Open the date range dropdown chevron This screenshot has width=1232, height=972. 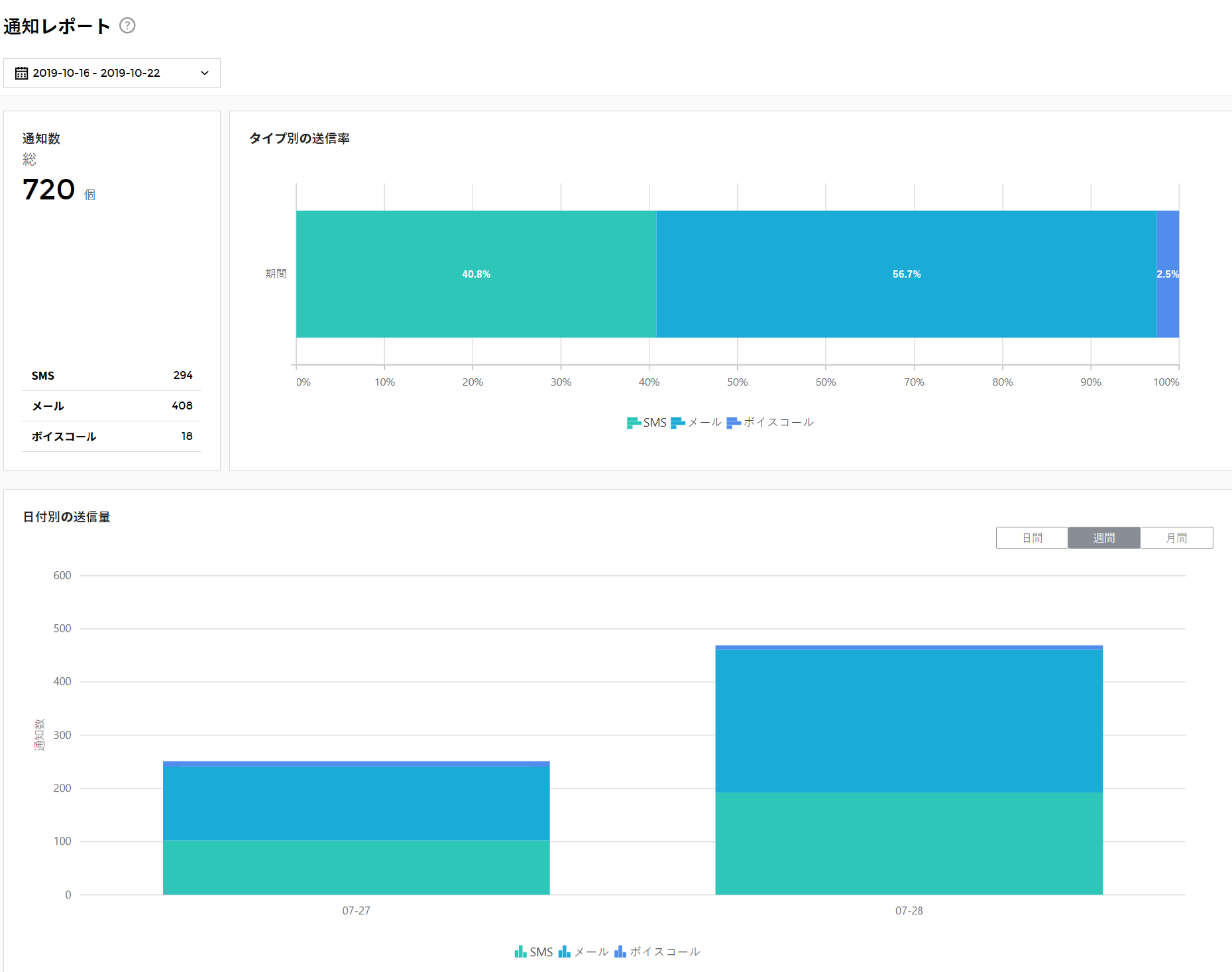(205, 73)
